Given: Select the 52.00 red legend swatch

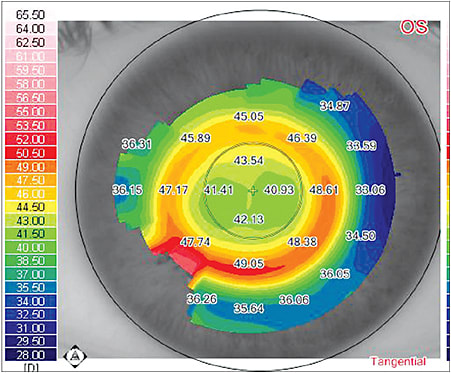Looking at the screenshot, I should [x=31, y=139].
